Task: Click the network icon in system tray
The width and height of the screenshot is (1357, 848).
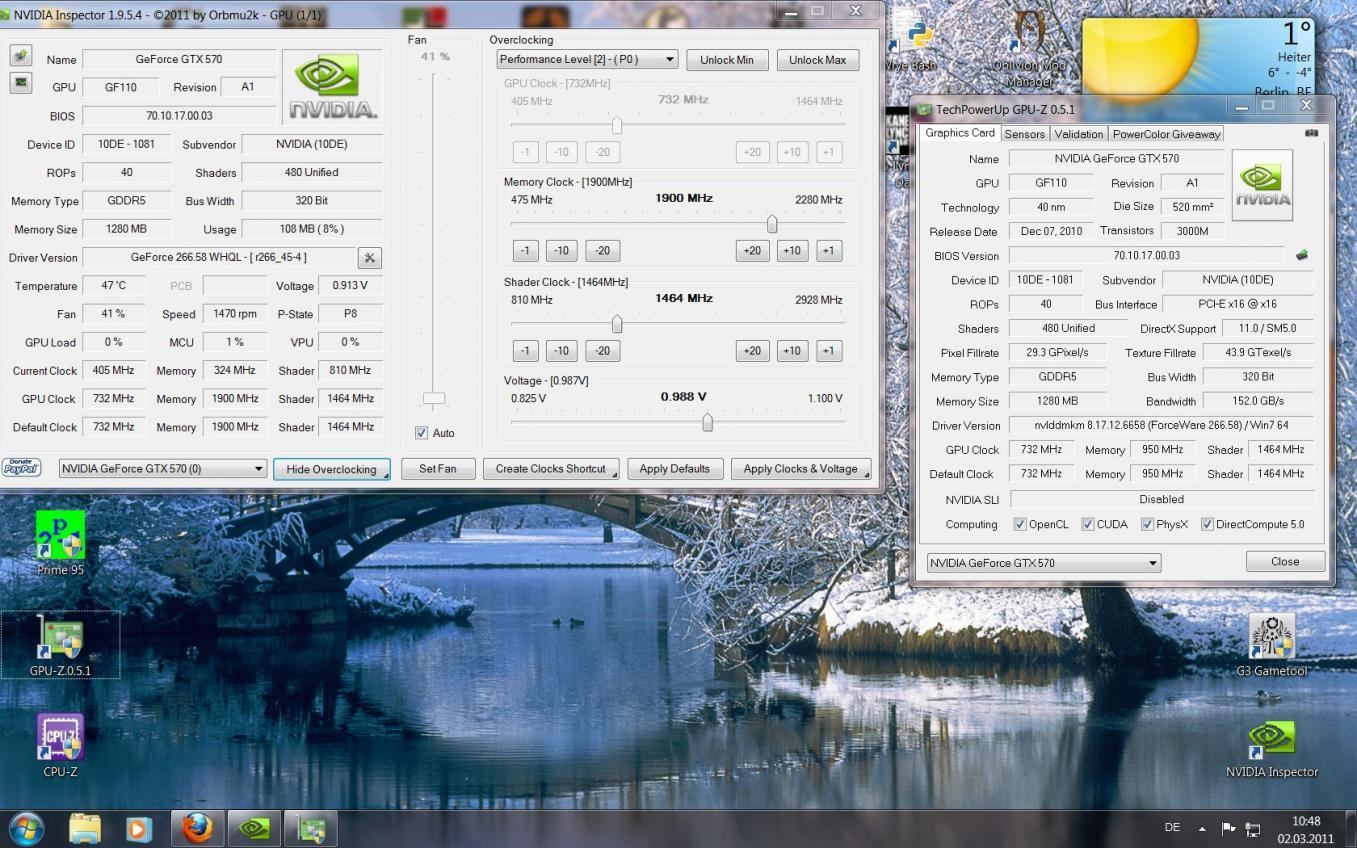Action: 1253,830
